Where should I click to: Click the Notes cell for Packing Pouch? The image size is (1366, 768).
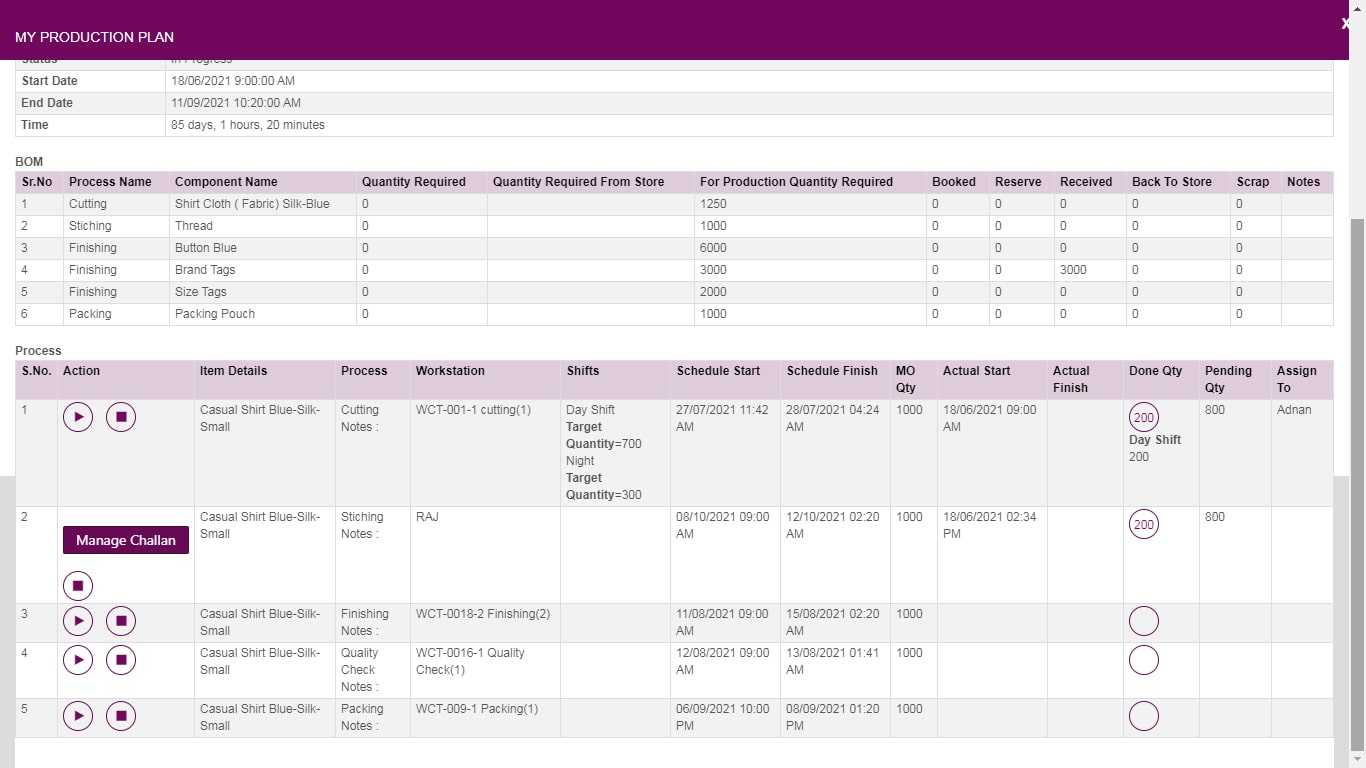point(1303,314)
